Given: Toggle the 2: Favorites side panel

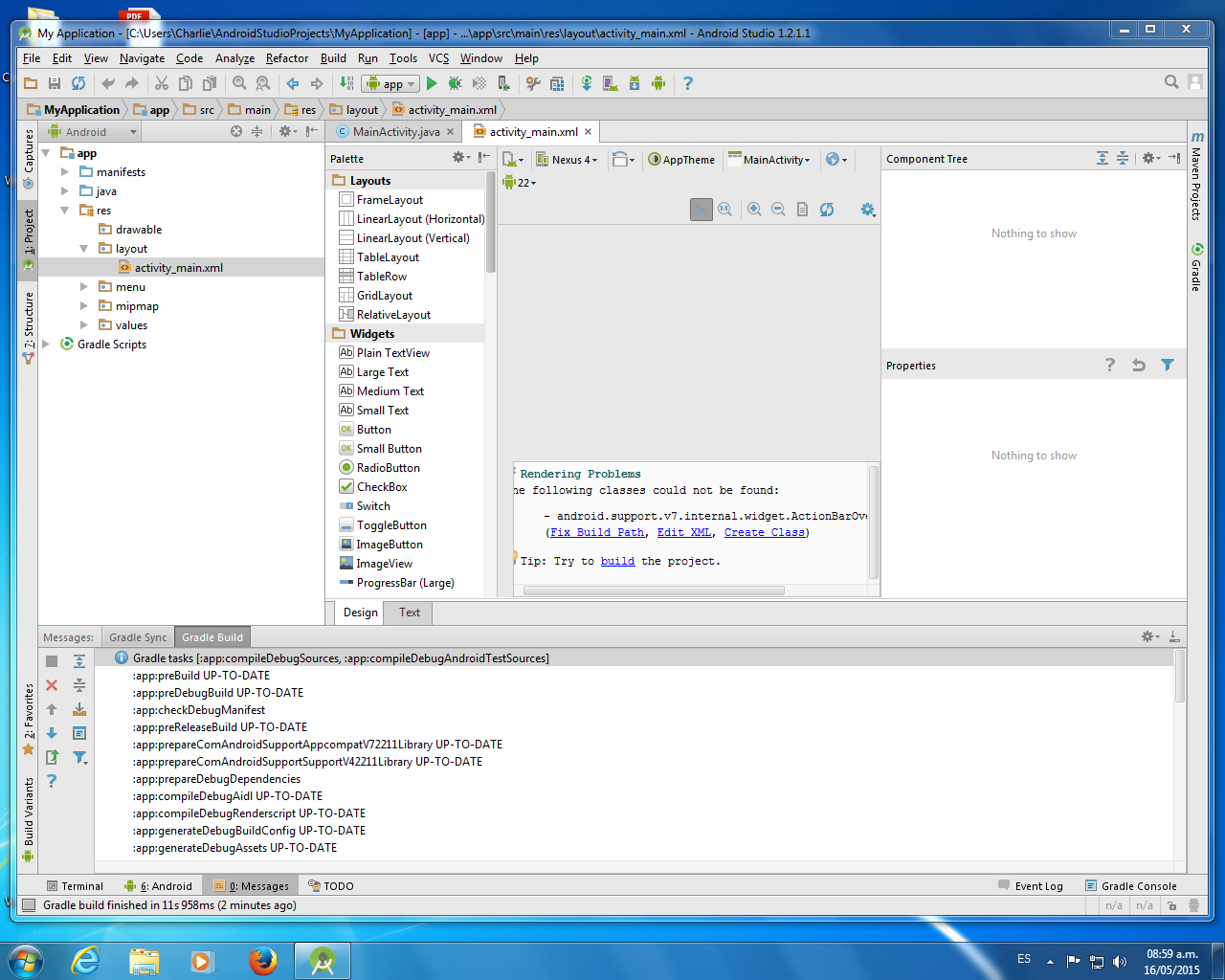Looking at the screenshot, I should click(x=29, y=718).
